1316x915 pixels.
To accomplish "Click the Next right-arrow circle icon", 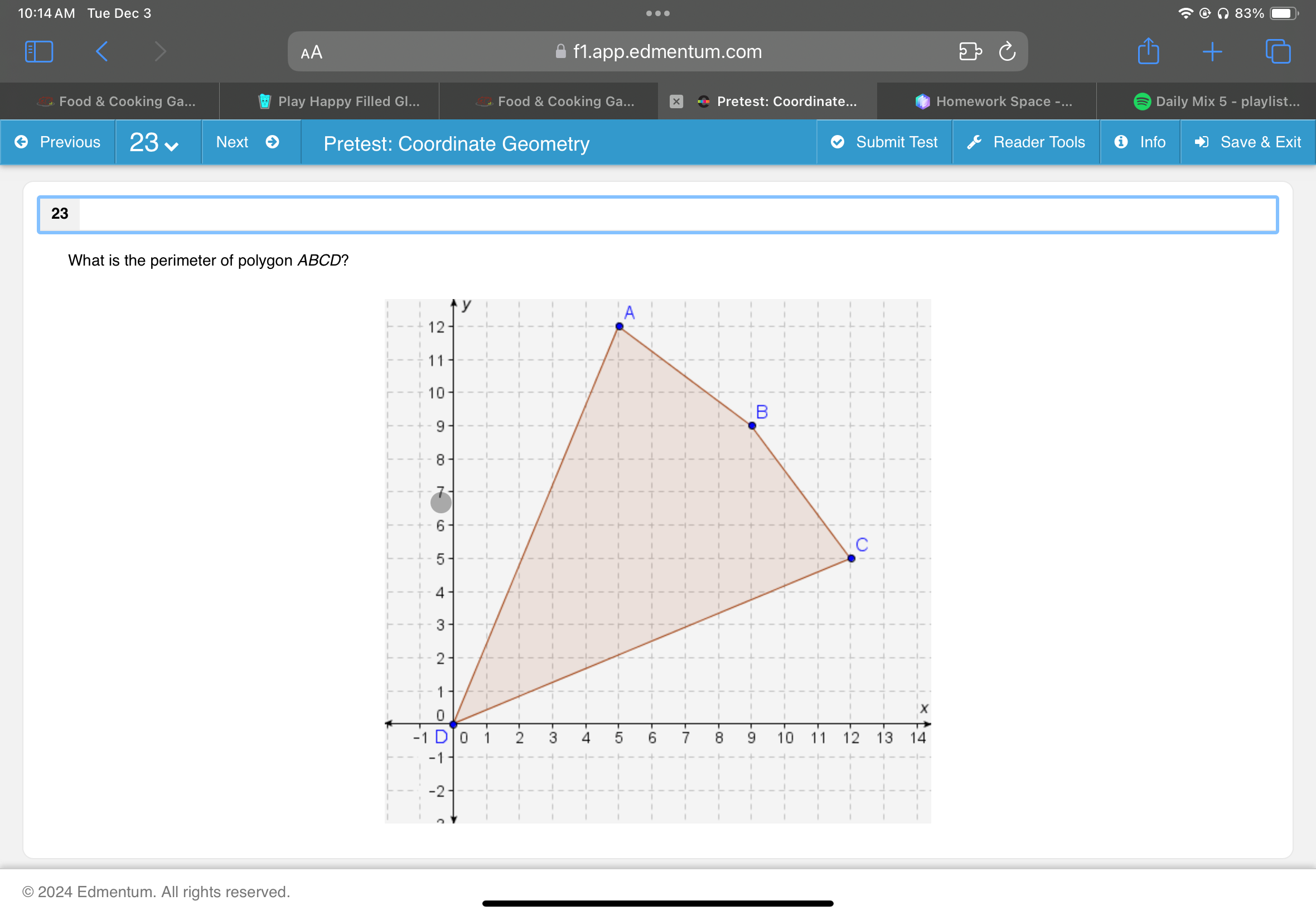I will [273, 142].
